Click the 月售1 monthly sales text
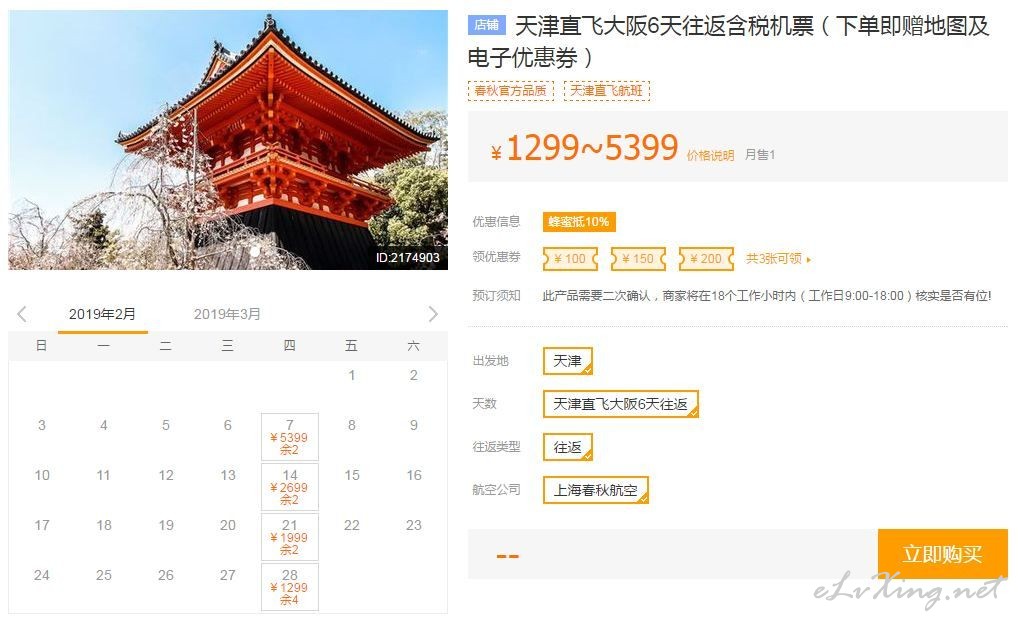 pyautogui.click(x=760, y=154)
